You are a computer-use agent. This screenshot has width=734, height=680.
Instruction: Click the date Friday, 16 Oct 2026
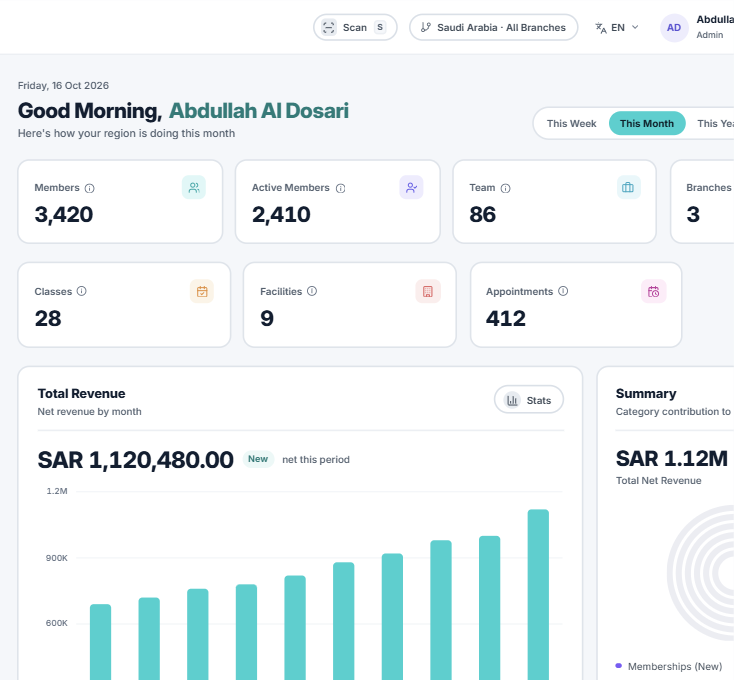[63, 86]
